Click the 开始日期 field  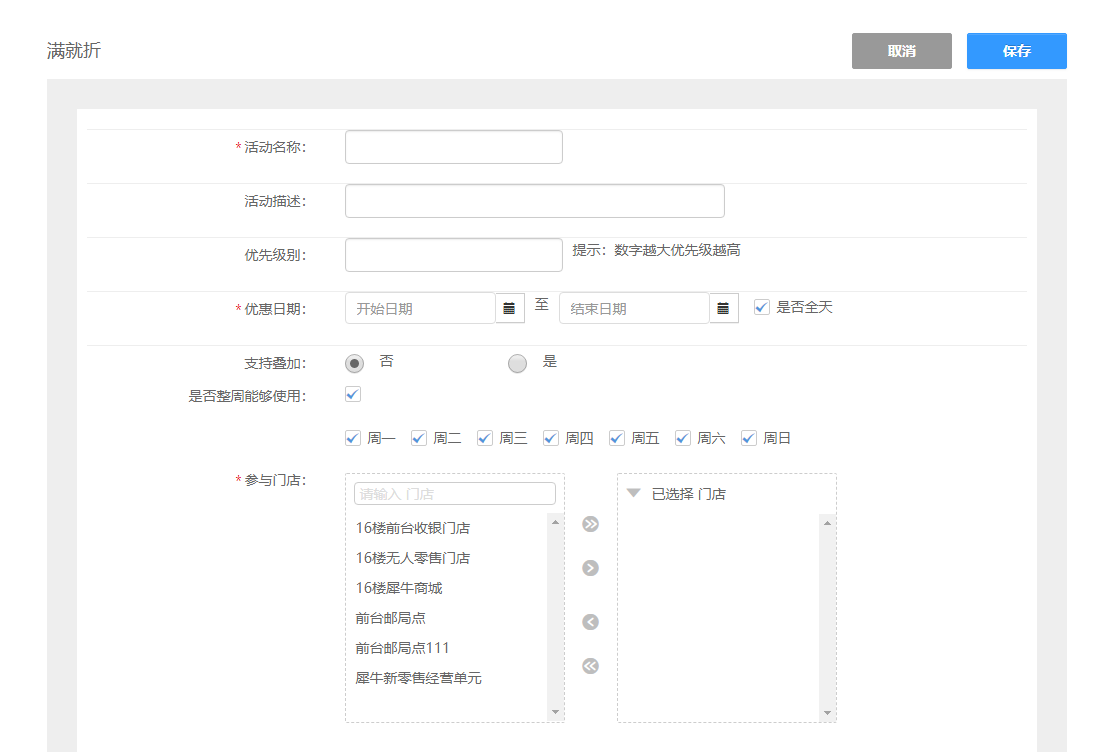pos(420,308)
